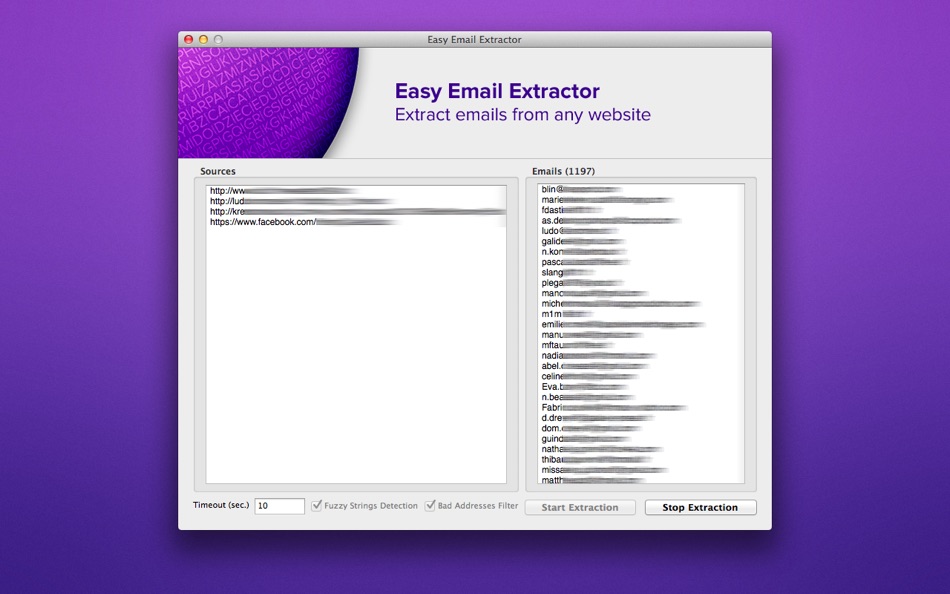Viewport: 950px width, 594px height.
Task: Select the email row starting with Fabri
Action: [x=641, y=407]
